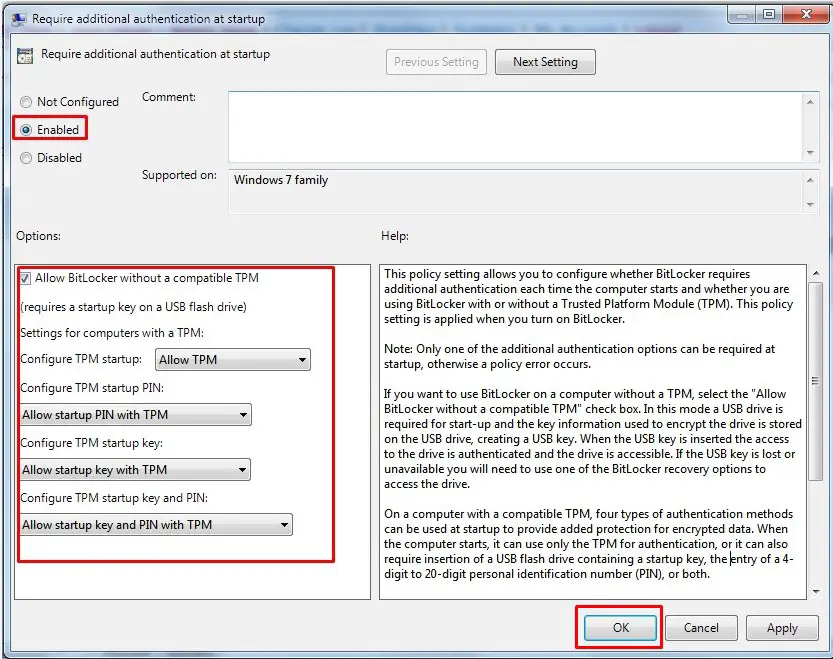Click '(requires a startup key on a USB flash drive)'
Viewport: 833px width, 659px height.
[x=133, y=307]
